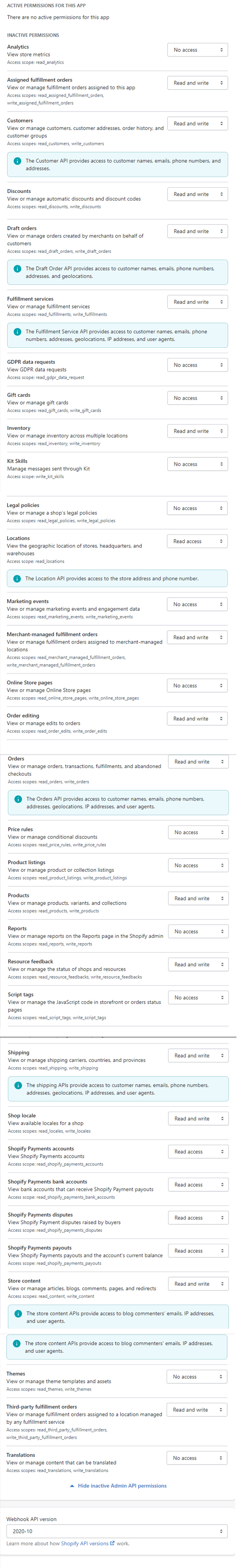Open the Gift cards access dropdown
This screenshot has width=241, height=1568.
click(197, 398)
